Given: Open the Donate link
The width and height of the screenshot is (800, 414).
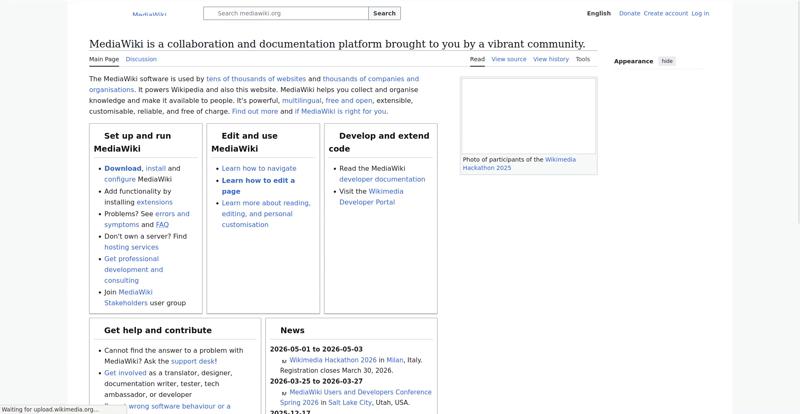Looking at the screenshot, I should coord(629,14).
